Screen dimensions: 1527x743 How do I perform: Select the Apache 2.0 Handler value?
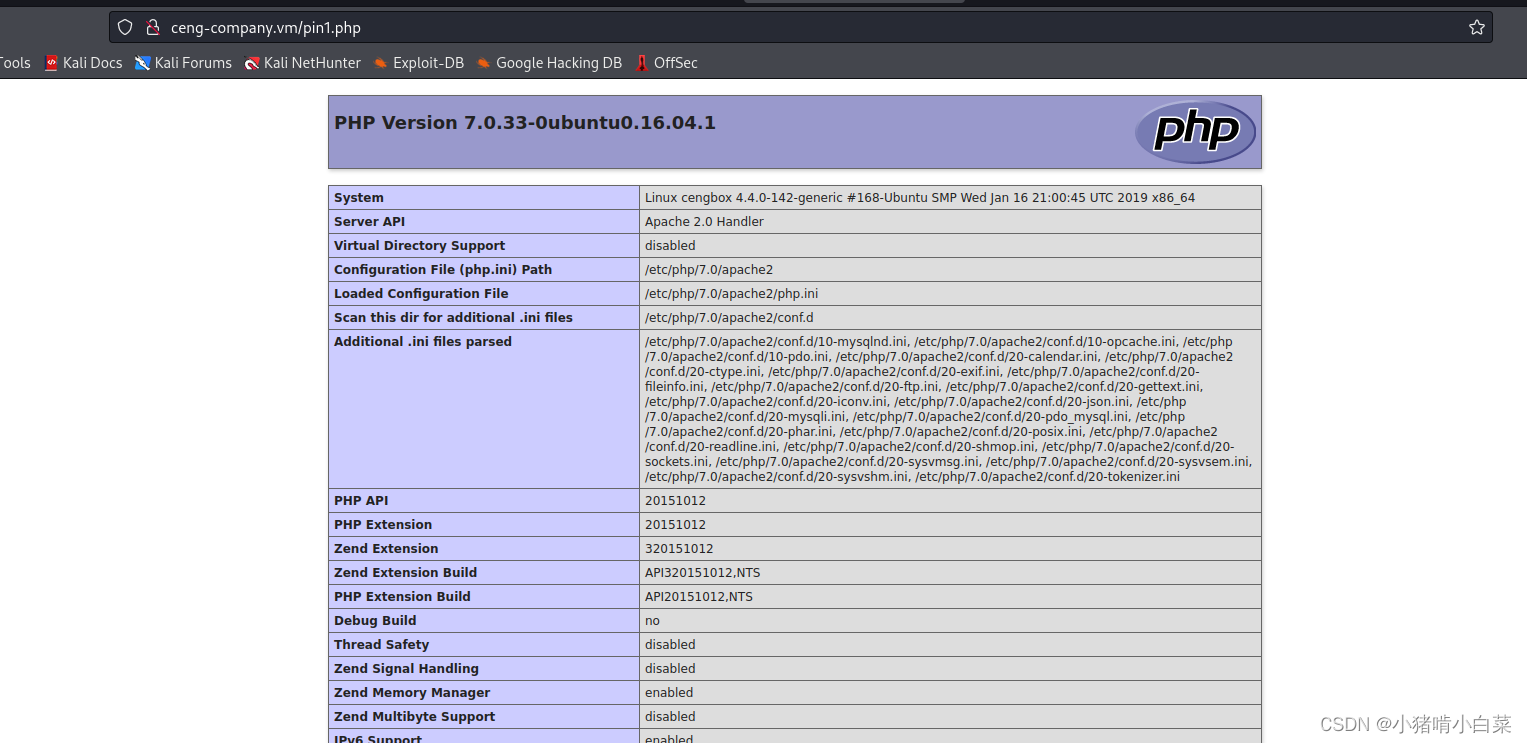tap(704, 222)
